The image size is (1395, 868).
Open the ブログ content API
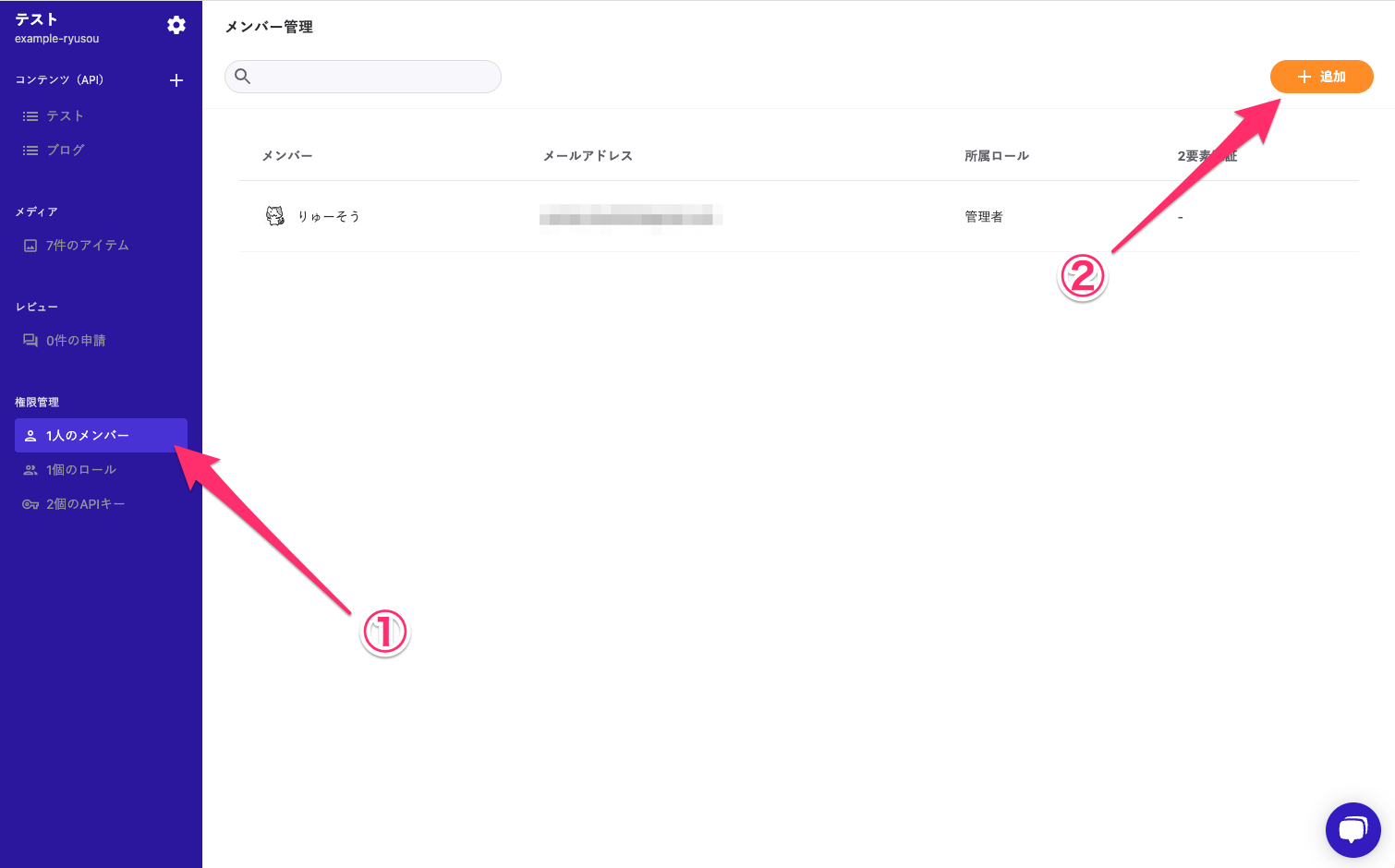(x=66, y=151)
